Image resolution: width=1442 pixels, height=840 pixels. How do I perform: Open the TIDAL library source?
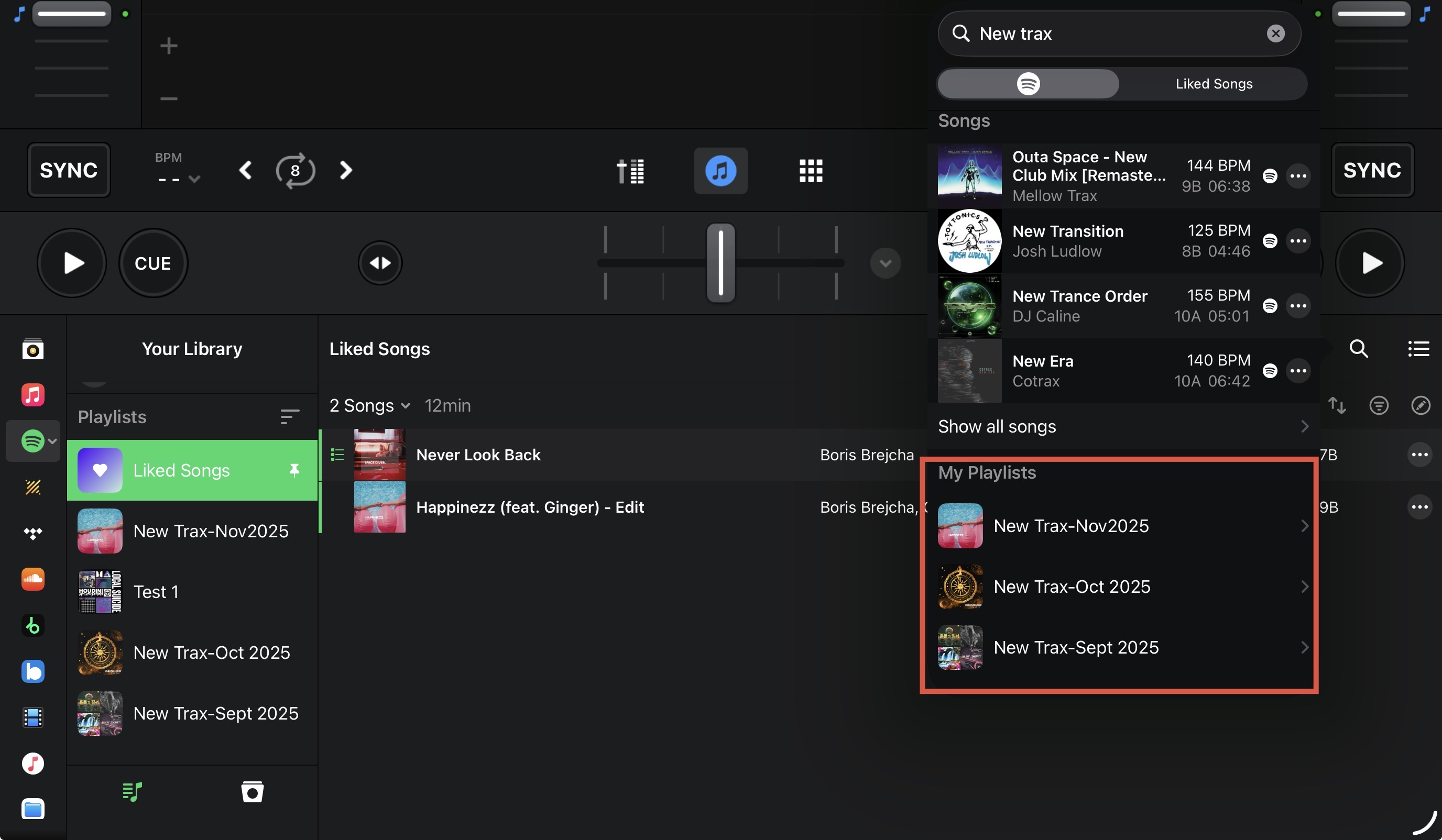click(x=32, y=533)
